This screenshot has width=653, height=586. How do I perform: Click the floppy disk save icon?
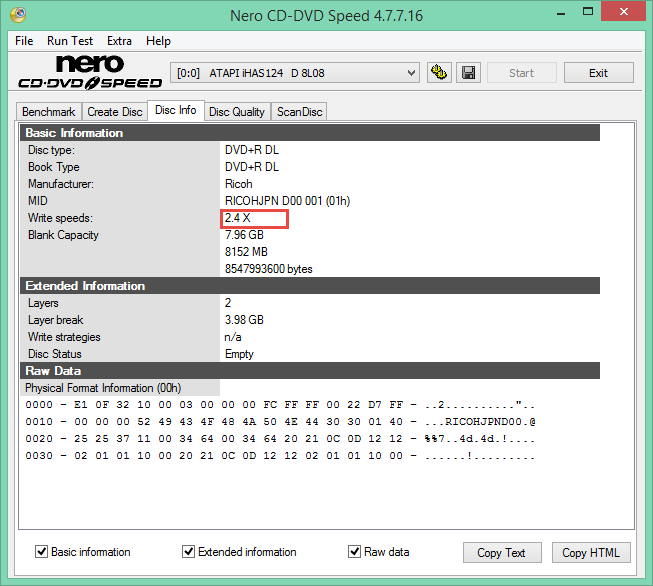469,73
